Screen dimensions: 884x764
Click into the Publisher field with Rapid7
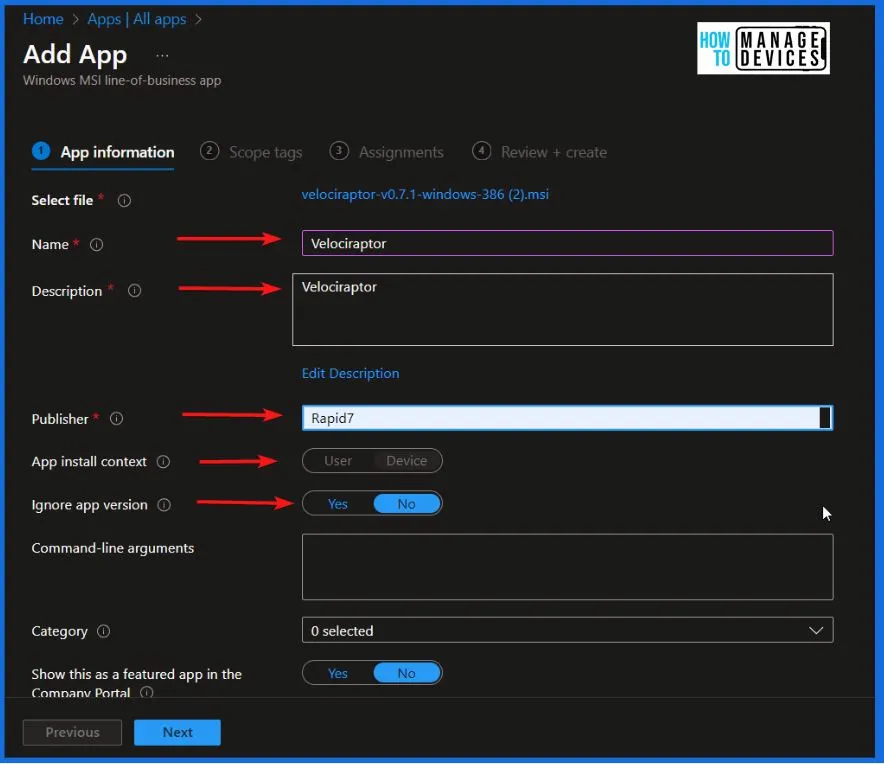pyautogui.click(x=567, y=418)
